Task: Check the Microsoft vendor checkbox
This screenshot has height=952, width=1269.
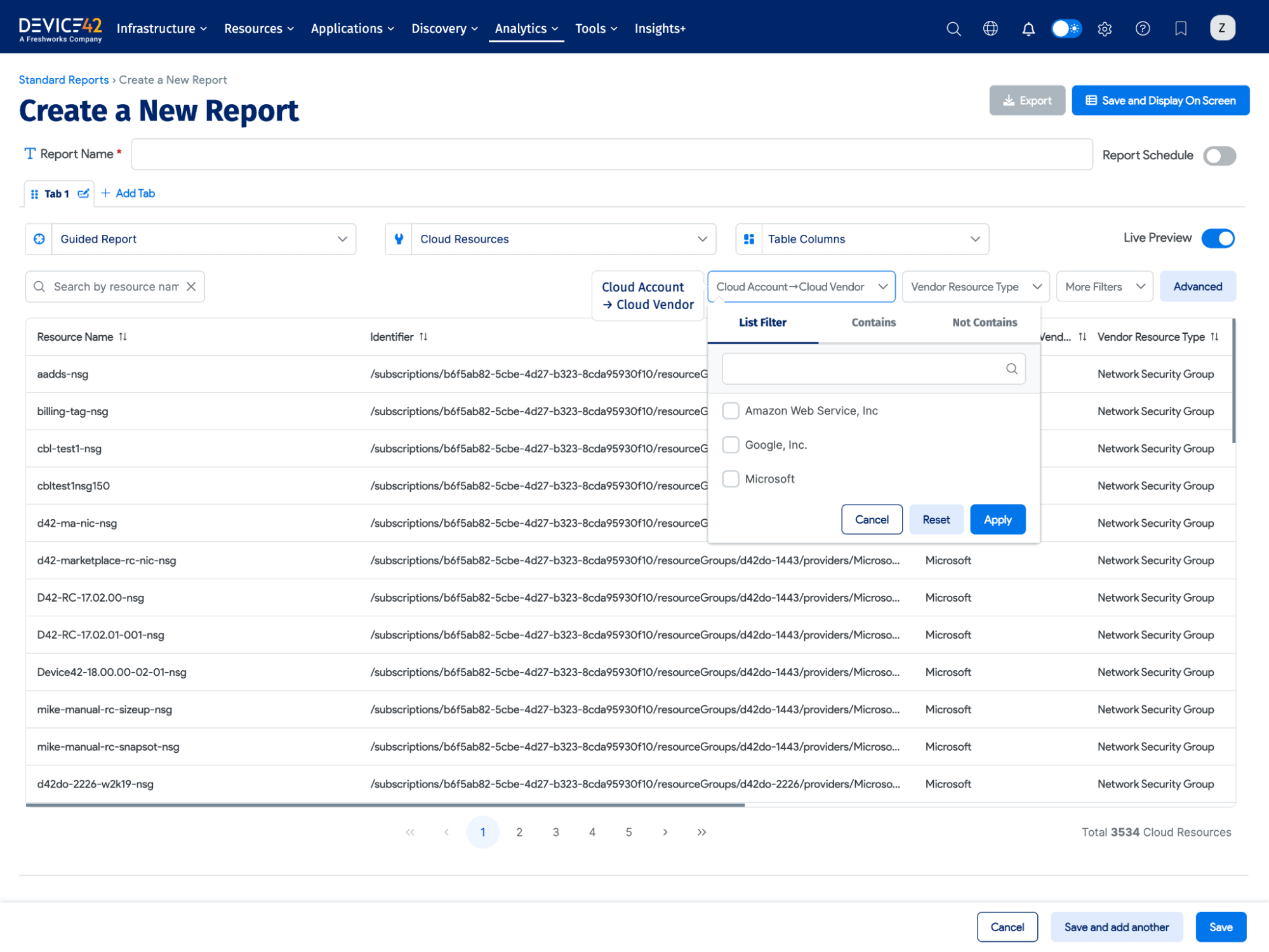Action: [731, 479]
